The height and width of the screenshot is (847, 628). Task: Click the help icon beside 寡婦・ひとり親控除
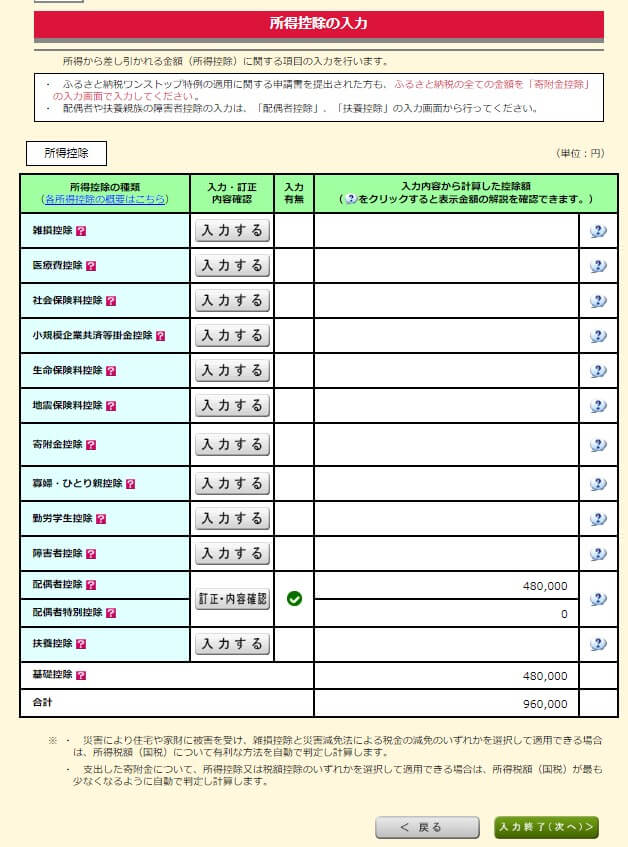pos(130,484)
